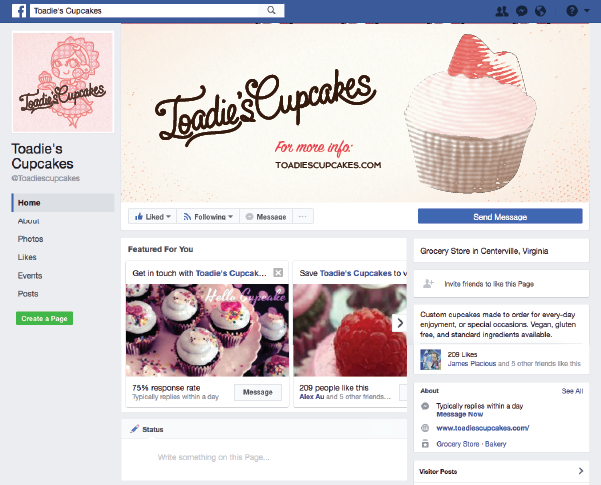The height and width of the screenshot is (485, 601).
Task: Click the Facebook logo icon
Action: point(19,11)
